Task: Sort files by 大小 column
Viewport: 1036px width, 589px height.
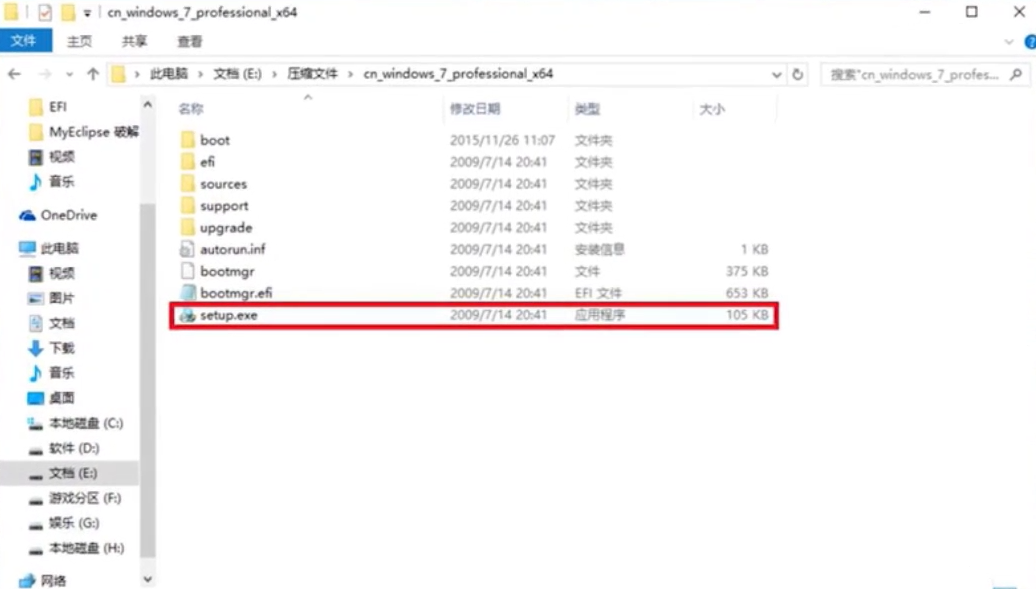Action: (x=712, y=109)
